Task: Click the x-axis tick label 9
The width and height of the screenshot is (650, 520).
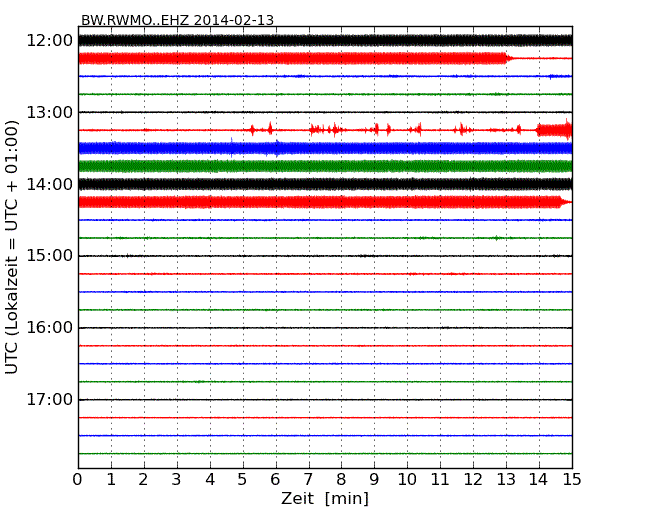Action: [374, 480]
